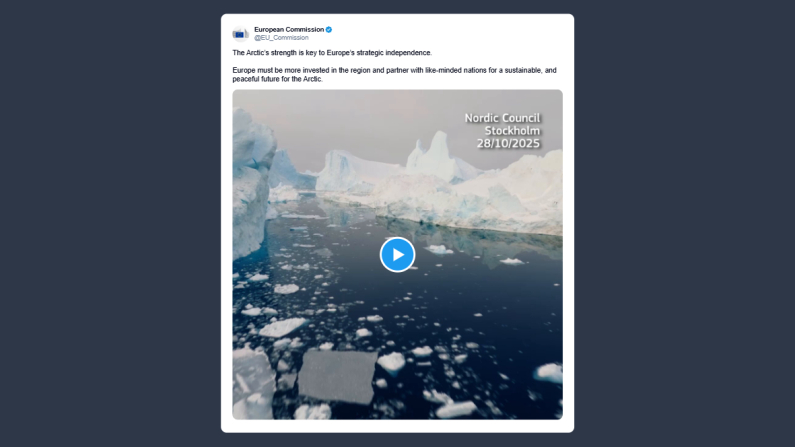Click the large flat grey ice floe
This screenshot has height=447, width=795.
coord(337,376)
